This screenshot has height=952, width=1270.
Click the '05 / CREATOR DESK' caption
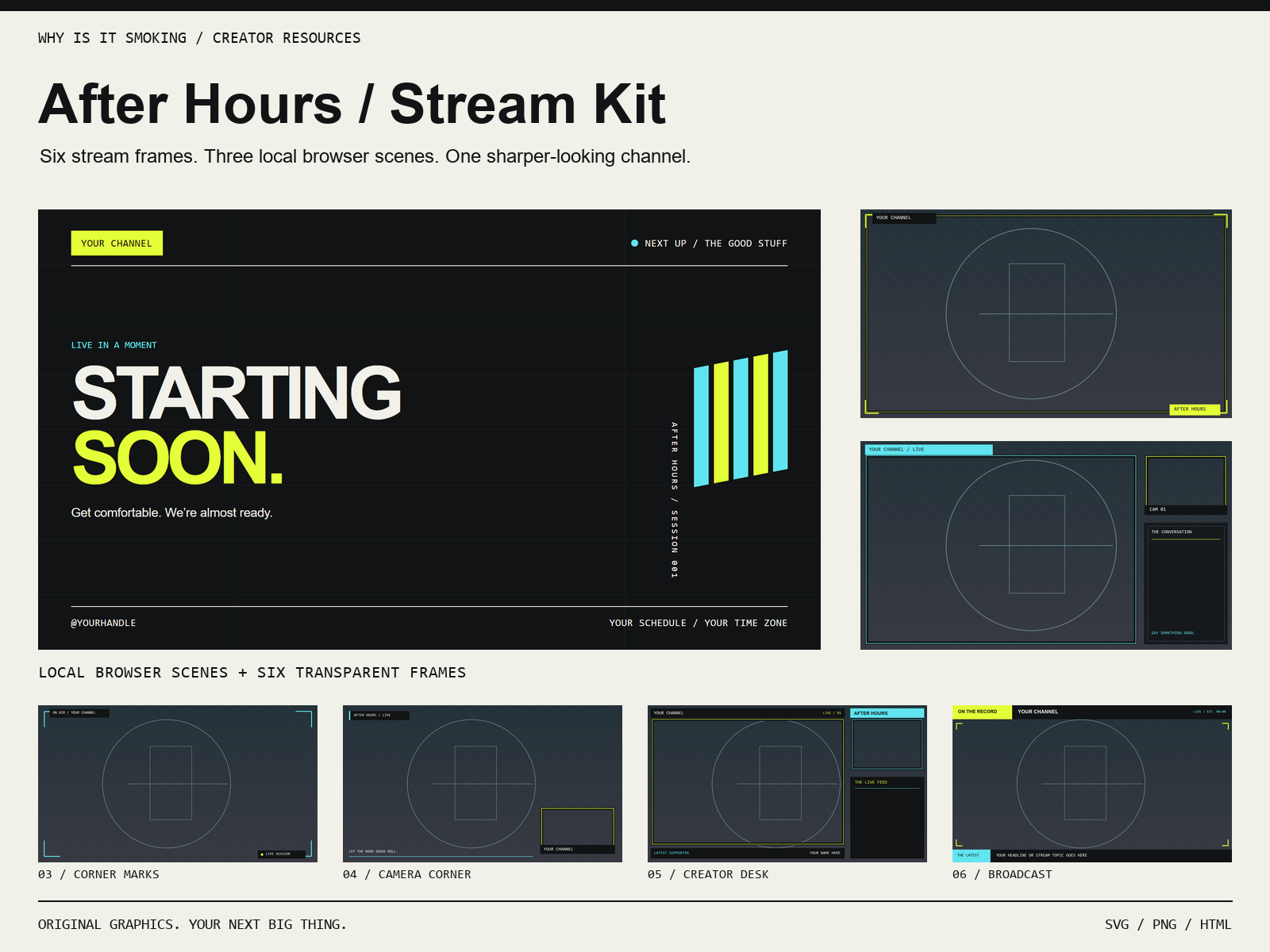[x=708, y=874]
